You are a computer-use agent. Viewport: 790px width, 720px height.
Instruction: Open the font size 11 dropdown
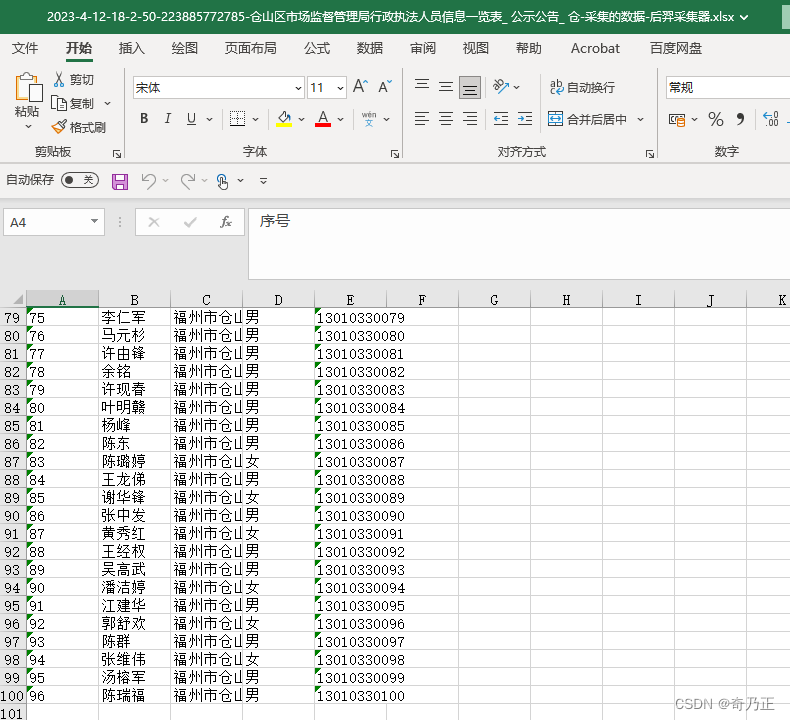(x=341, y=88)
